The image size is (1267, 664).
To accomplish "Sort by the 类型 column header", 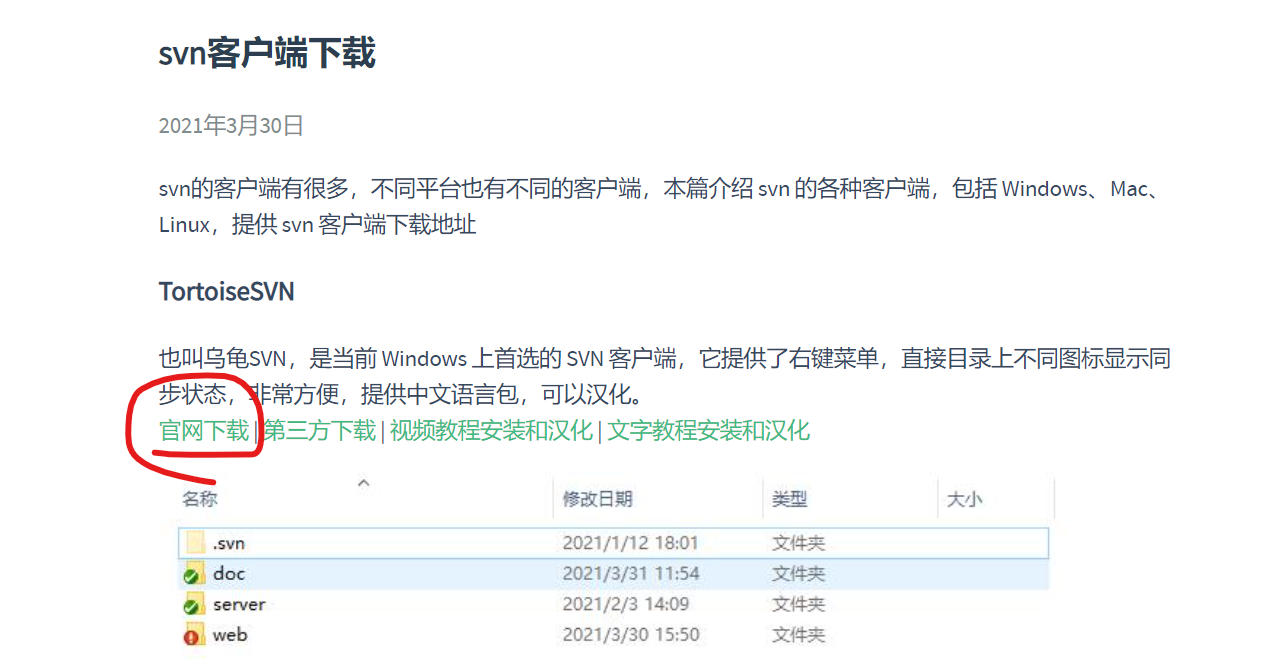I will tap(789, 499).
